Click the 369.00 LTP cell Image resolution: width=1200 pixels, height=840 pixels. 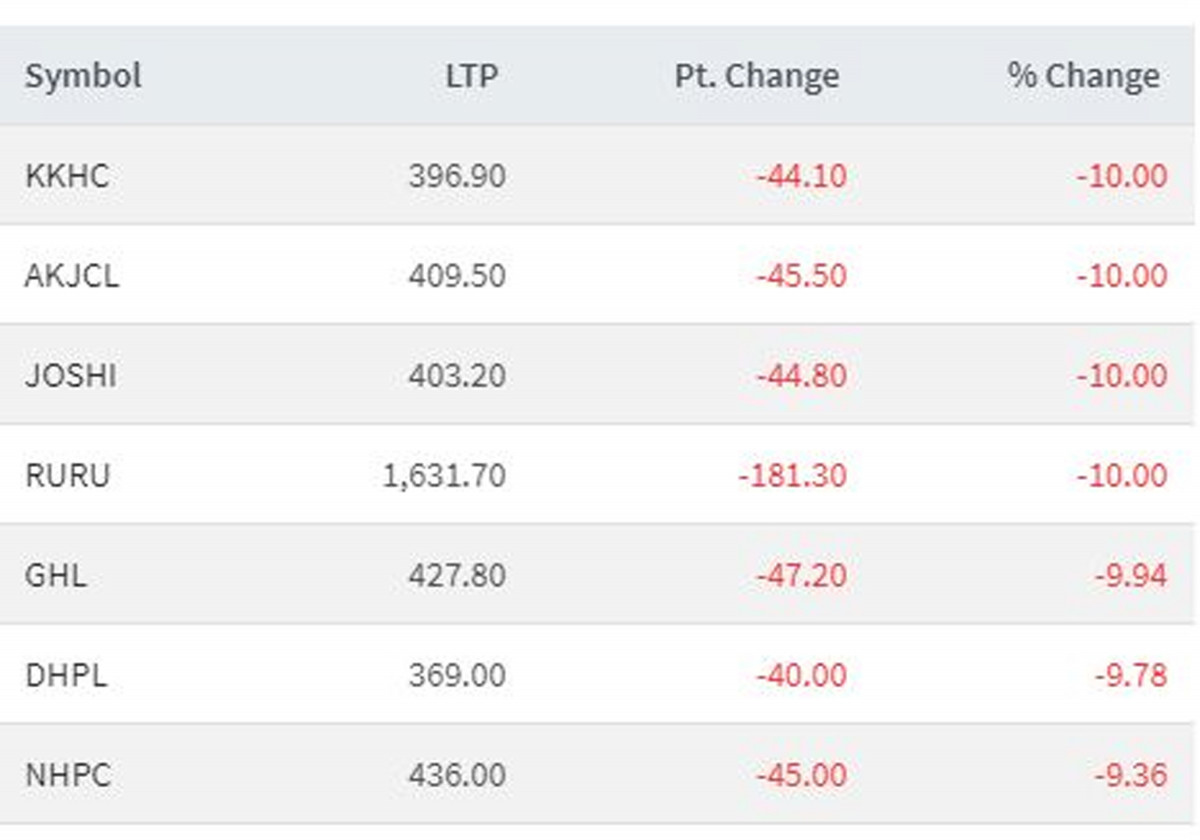pos(457,676)
